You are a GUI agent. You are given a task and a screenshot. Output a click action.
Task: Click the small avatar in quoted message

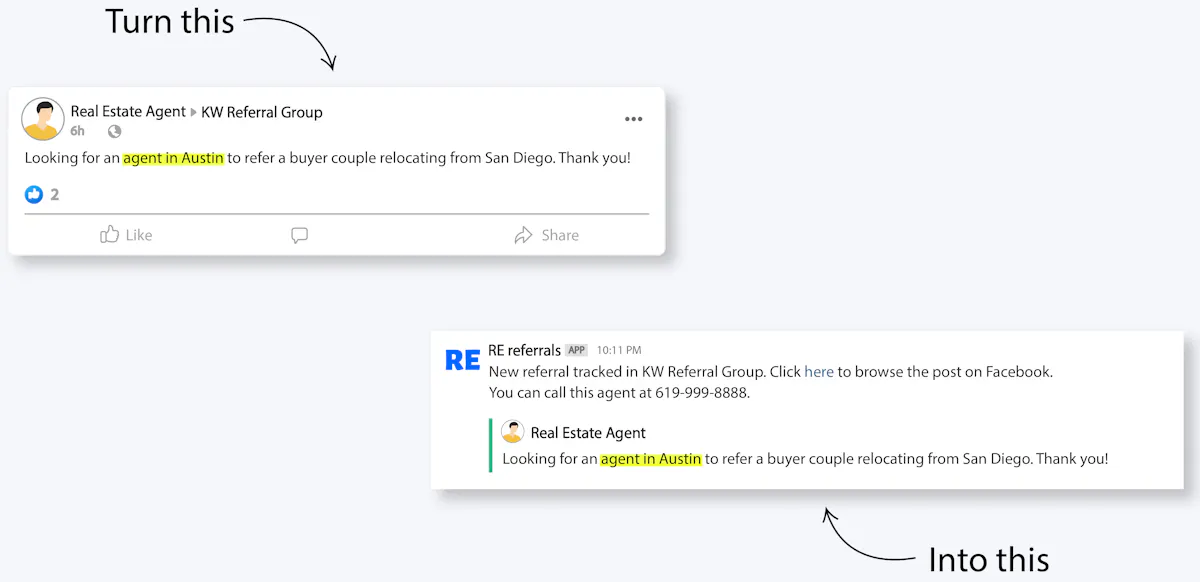point(513,432)
